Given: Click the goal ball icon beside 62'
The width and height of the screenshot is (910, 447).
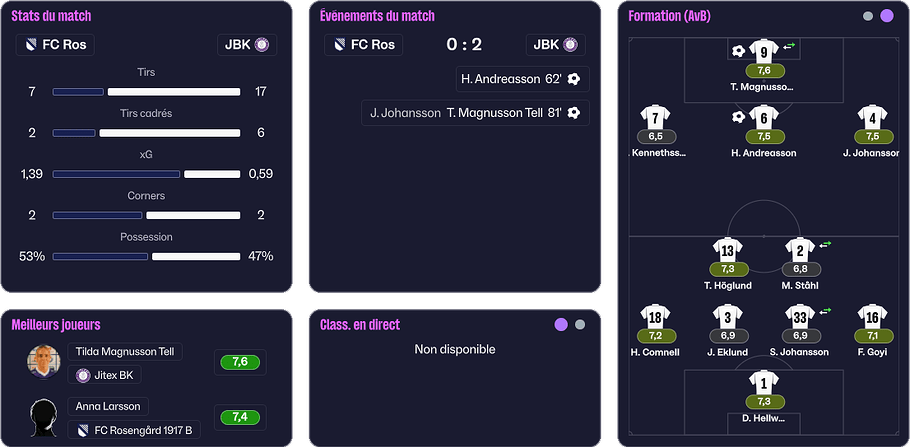Looking at the screenshot, I should pos(573,79).
